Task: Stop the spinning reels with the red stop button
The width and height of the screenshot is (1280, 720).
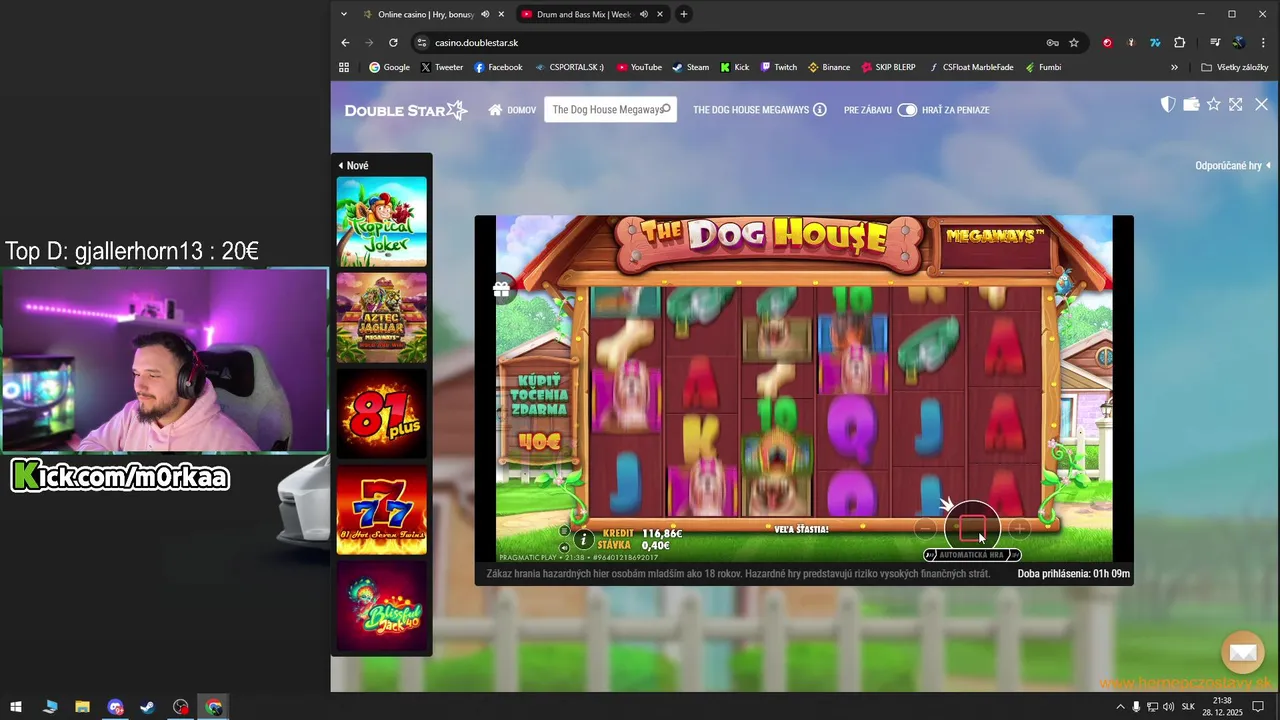Action: [973, 527]
